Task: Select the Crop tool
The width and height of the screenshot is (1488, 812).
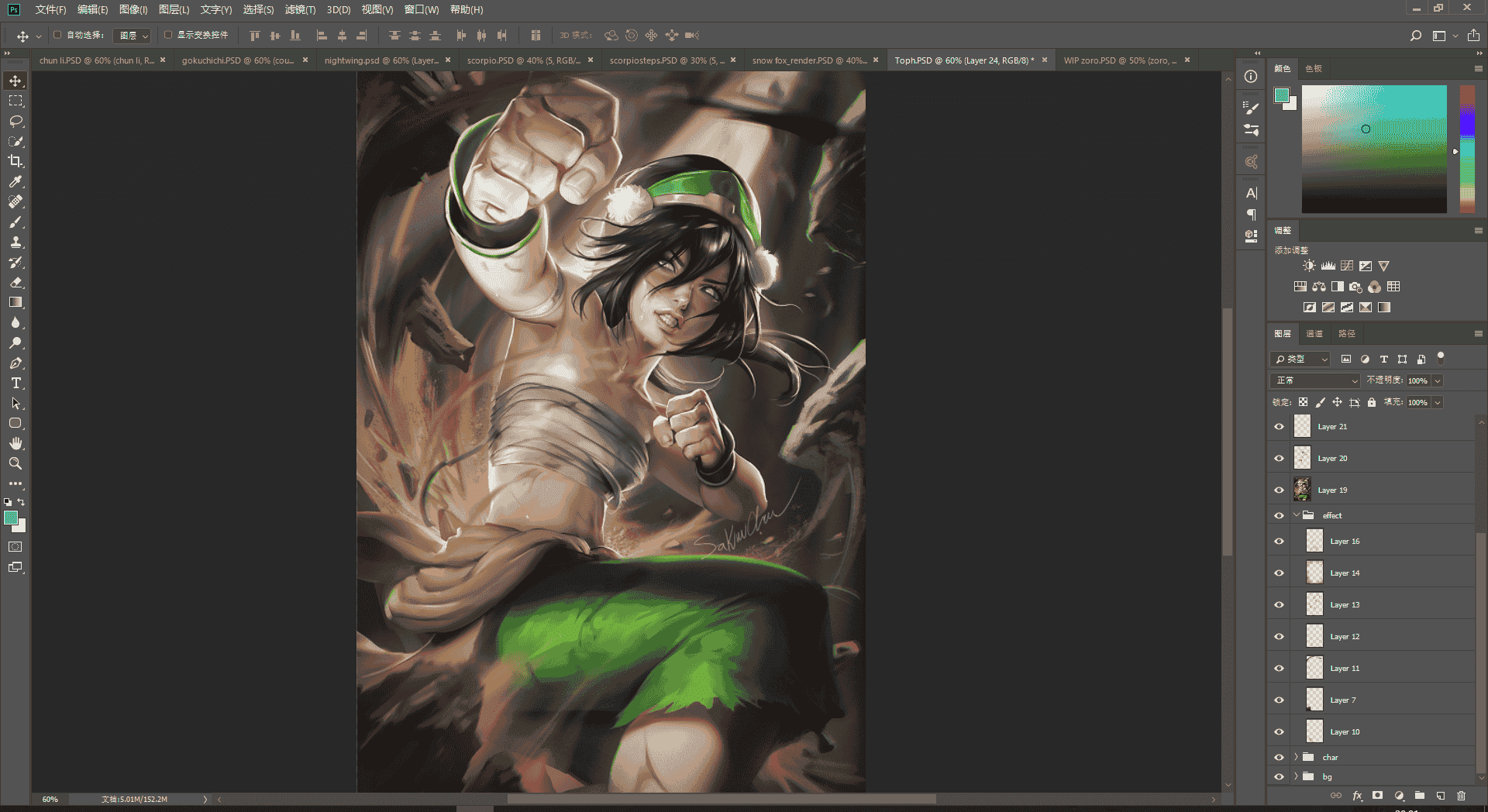Action: (15, 161)
